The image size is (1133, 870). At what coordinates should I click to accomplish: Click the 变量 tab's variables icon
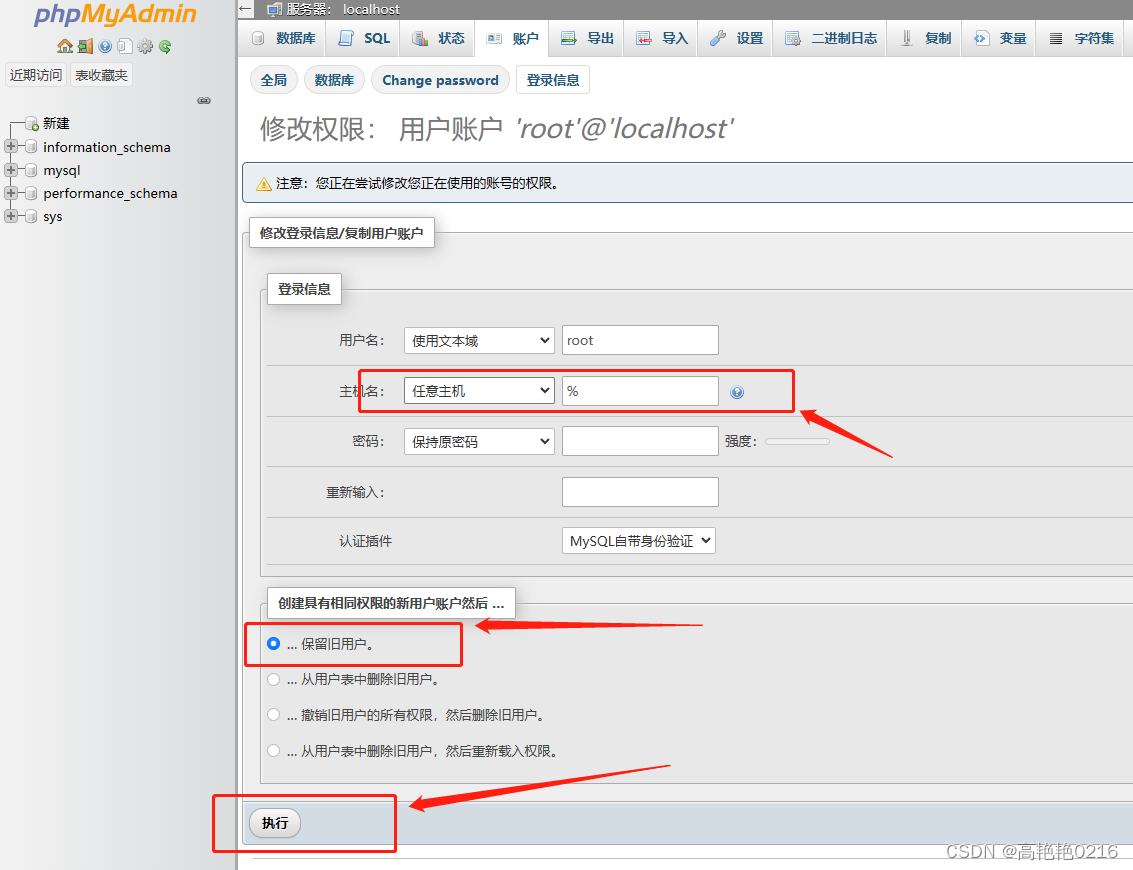[981, 38]
